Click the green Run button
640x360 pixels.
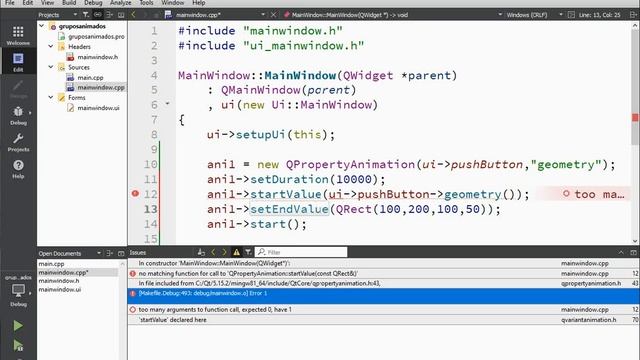coord(18,325)
